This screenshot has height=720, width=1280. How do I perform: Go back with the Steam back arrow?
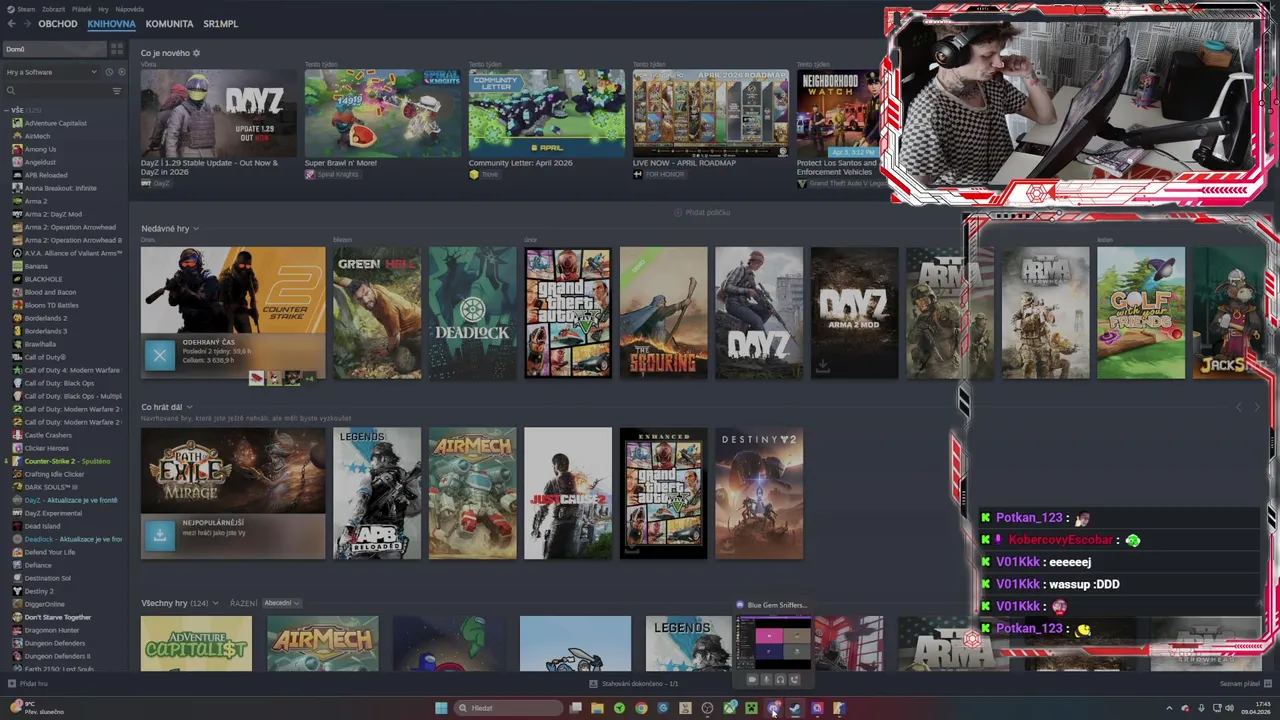point(11,24)
